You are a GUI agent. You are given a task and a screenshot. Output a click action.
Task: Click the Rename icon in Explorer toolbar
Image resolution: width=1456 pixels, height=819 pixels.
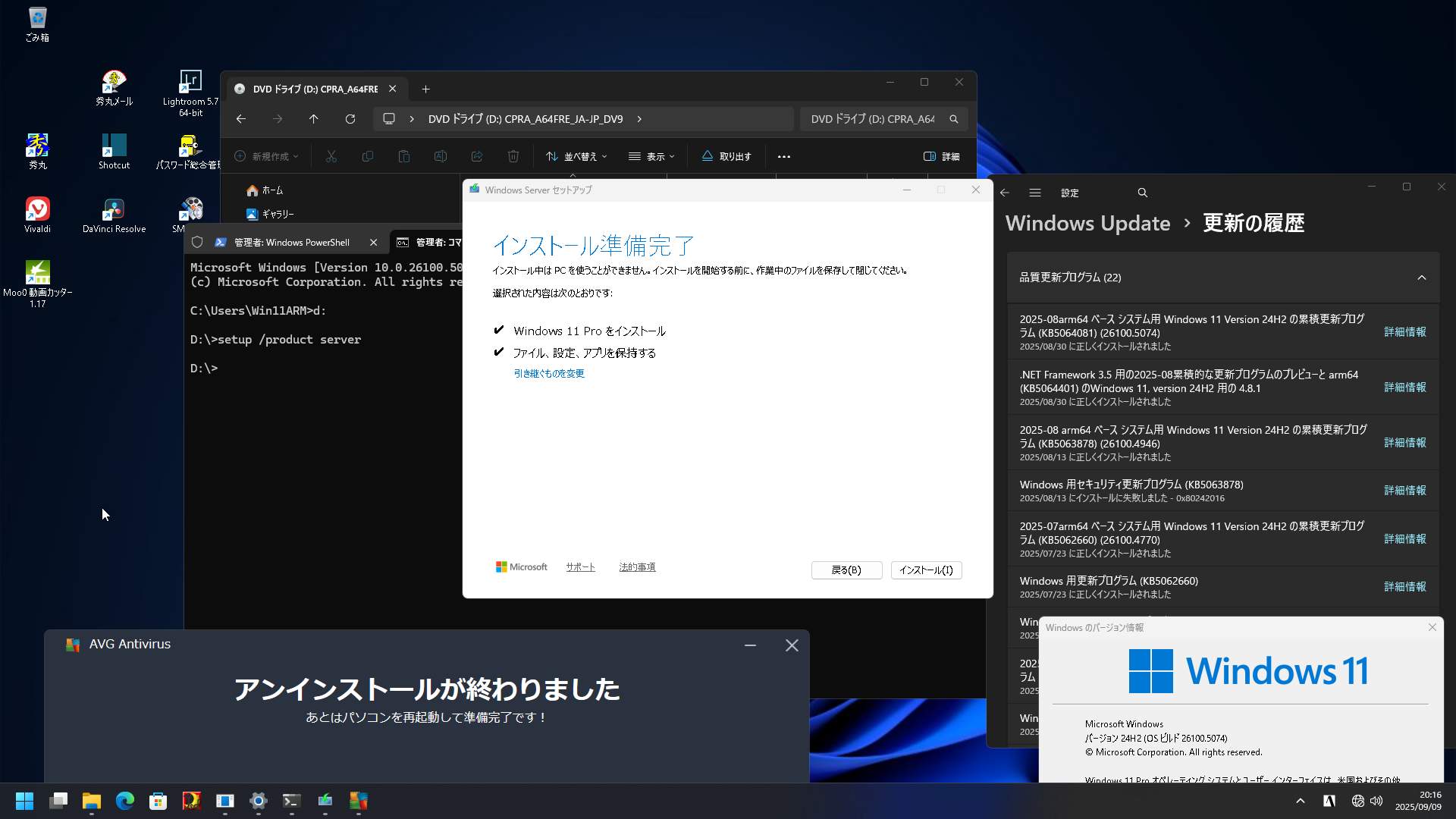click(441, 156)
